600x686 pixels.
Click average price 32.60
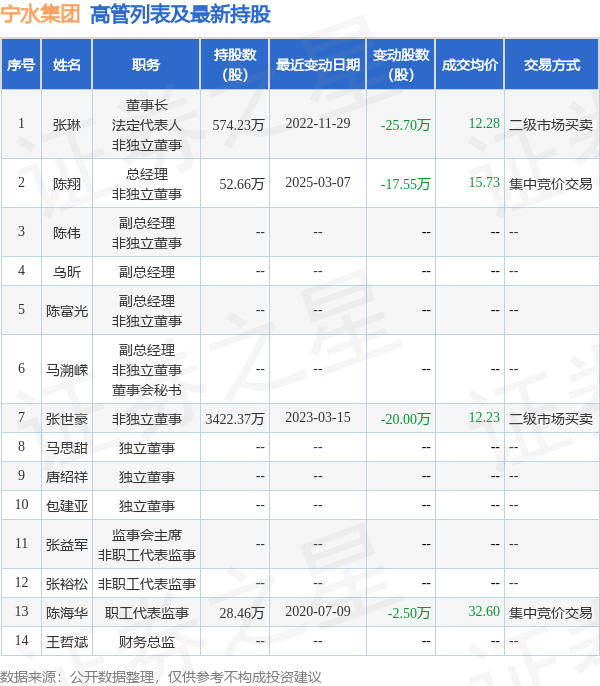(x=484, y=611)
